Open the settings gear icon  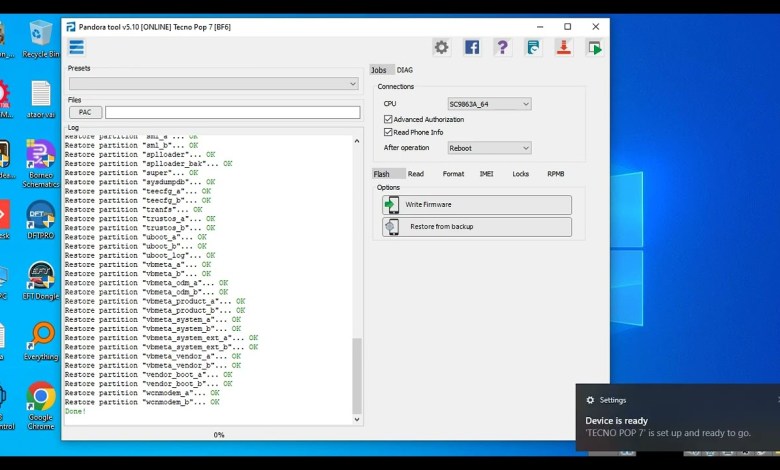click(441, 47)
